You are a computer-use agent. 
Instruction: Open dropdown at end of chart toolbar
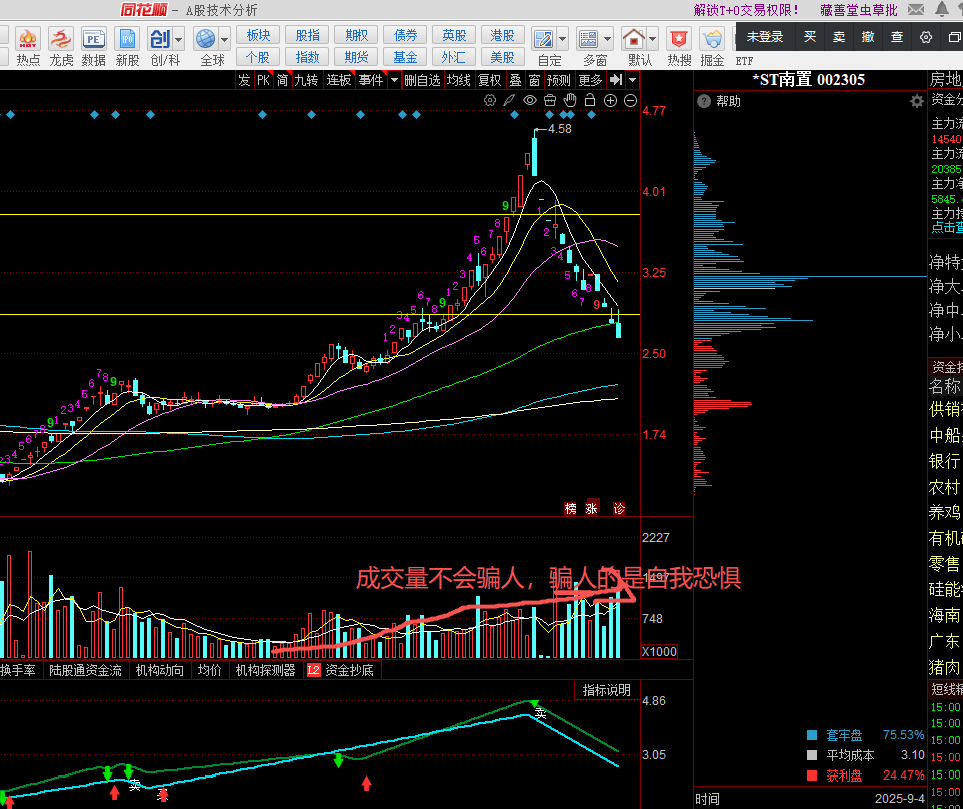coord(633,80)
